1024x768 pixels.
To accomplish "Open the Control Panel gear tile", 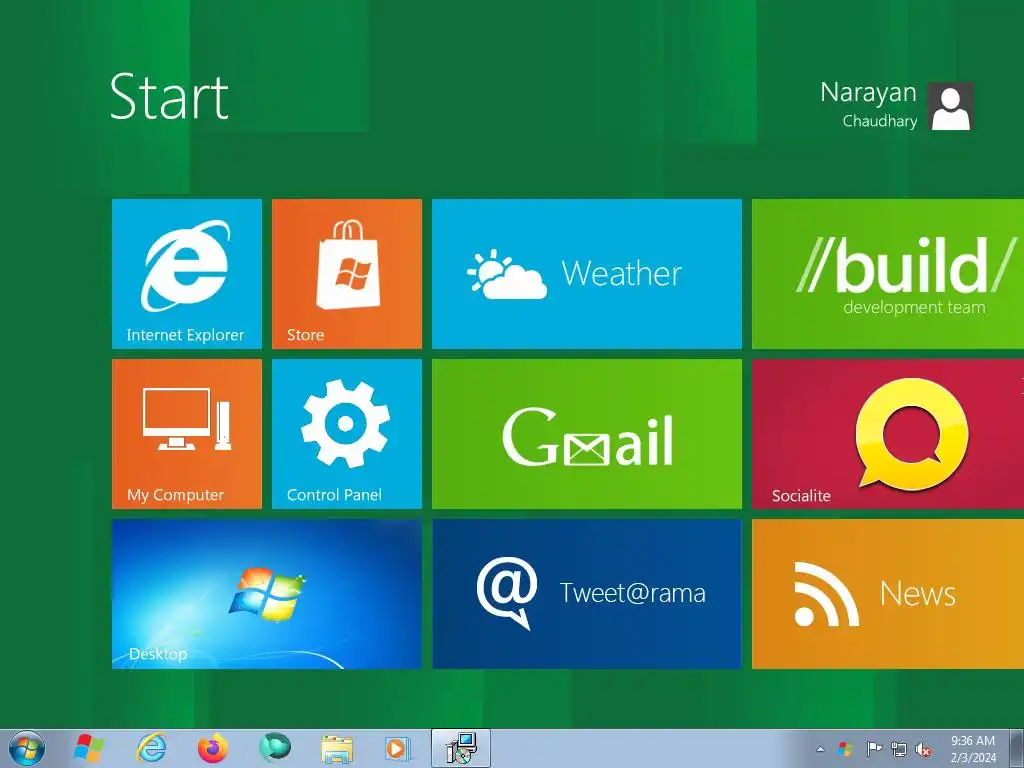I will 347,434.
